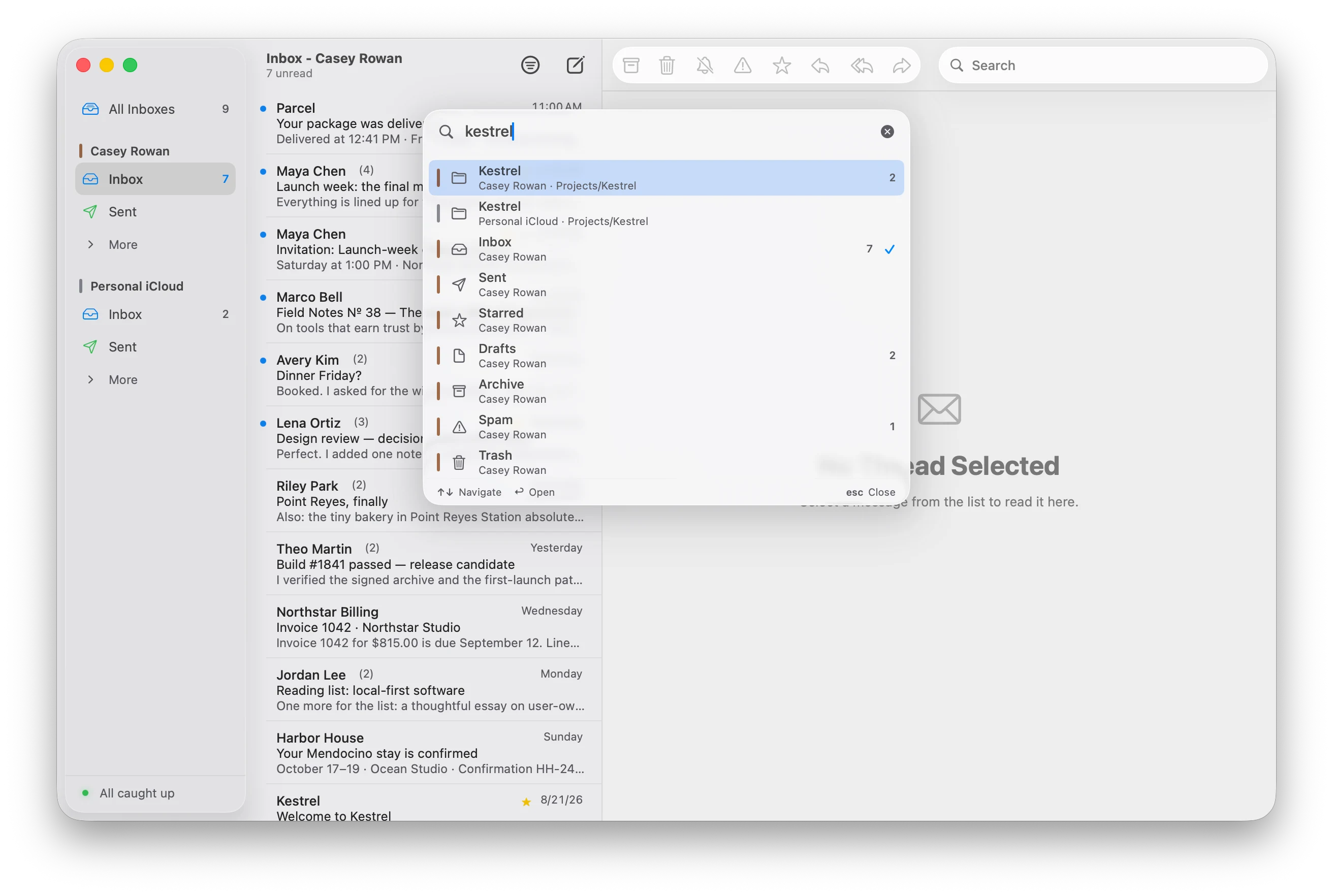Click the trash icon in toolbar
The image size is (1333, 896).
pyautogui.click(x=667, y=65)
